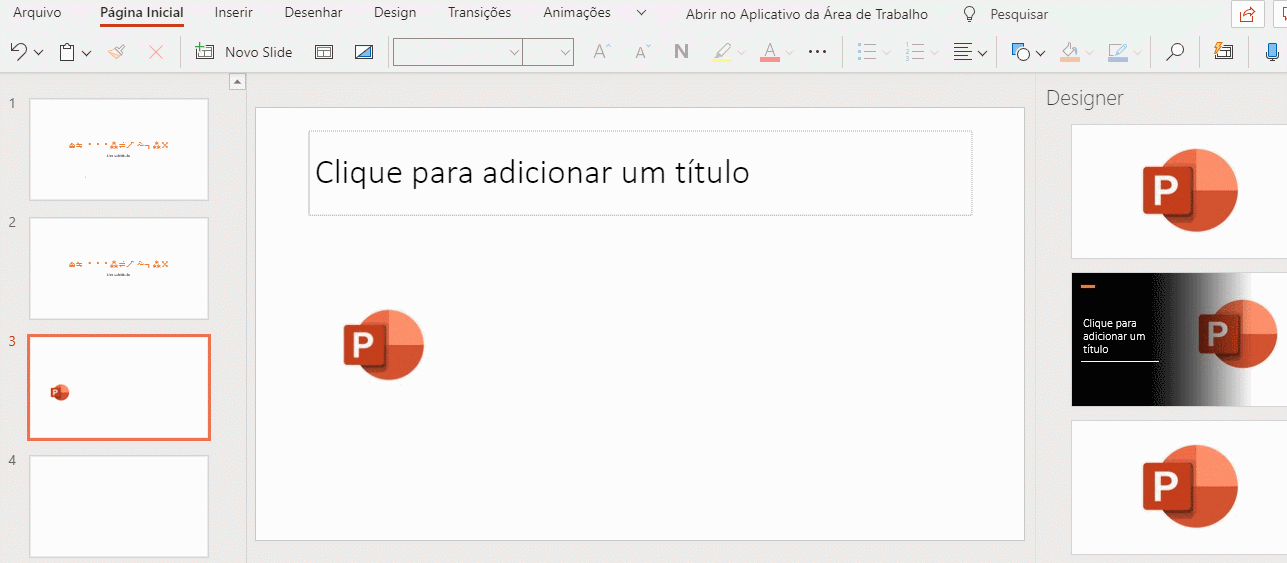Increase font size with large A icon

point(602,52)
